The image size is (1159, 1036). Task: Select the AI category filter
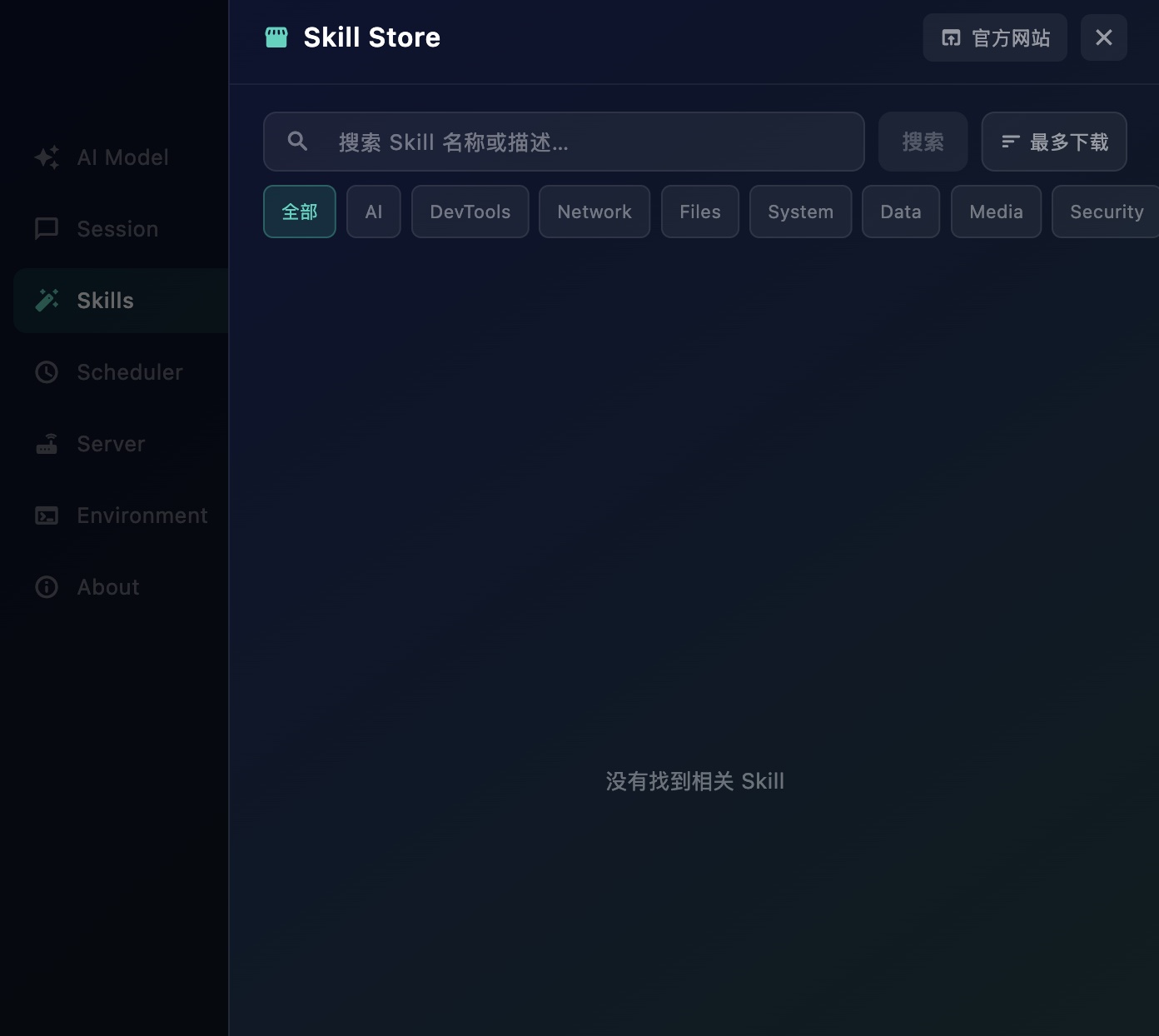373,212
